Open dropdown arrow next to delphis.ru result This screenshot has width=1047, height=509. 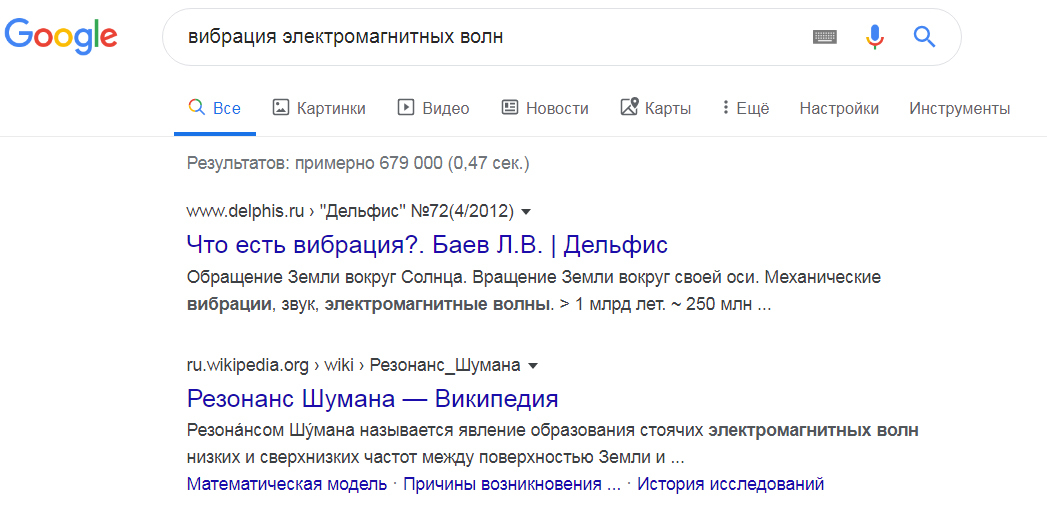(526, 212)
